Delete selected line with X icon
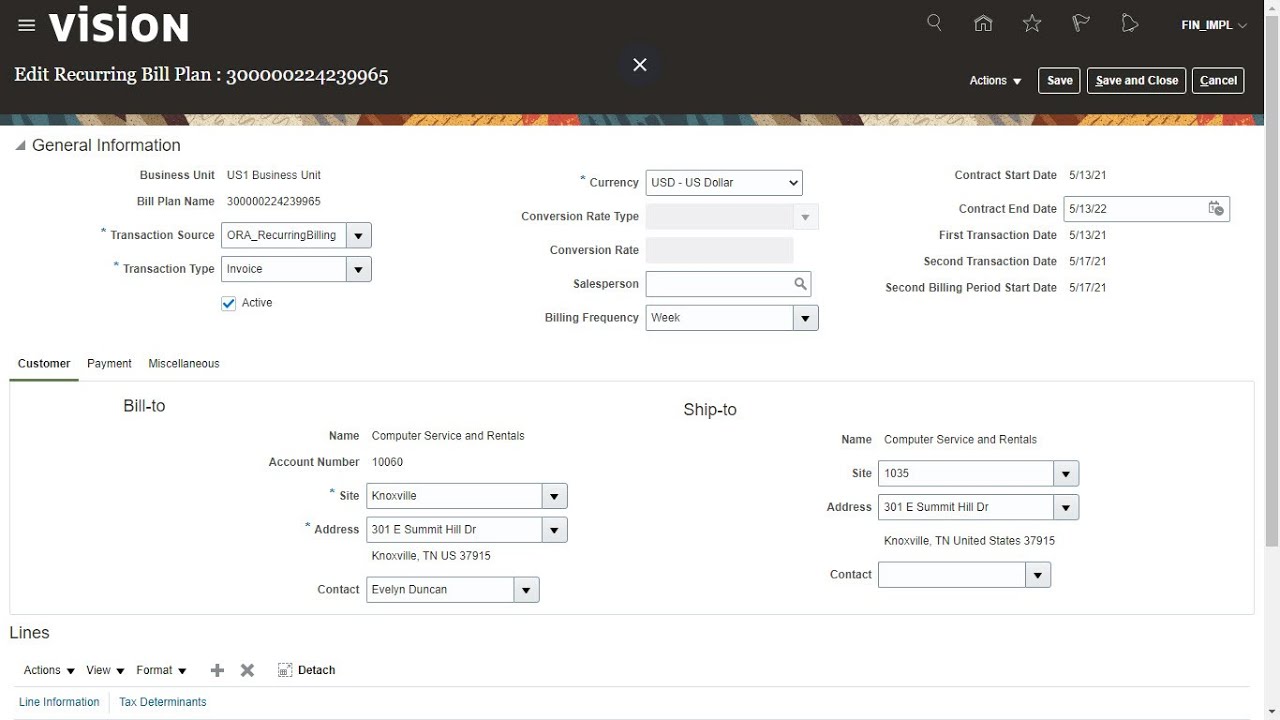The width and height of the screenshot is (1280, 720). click(x=247, y=670)
